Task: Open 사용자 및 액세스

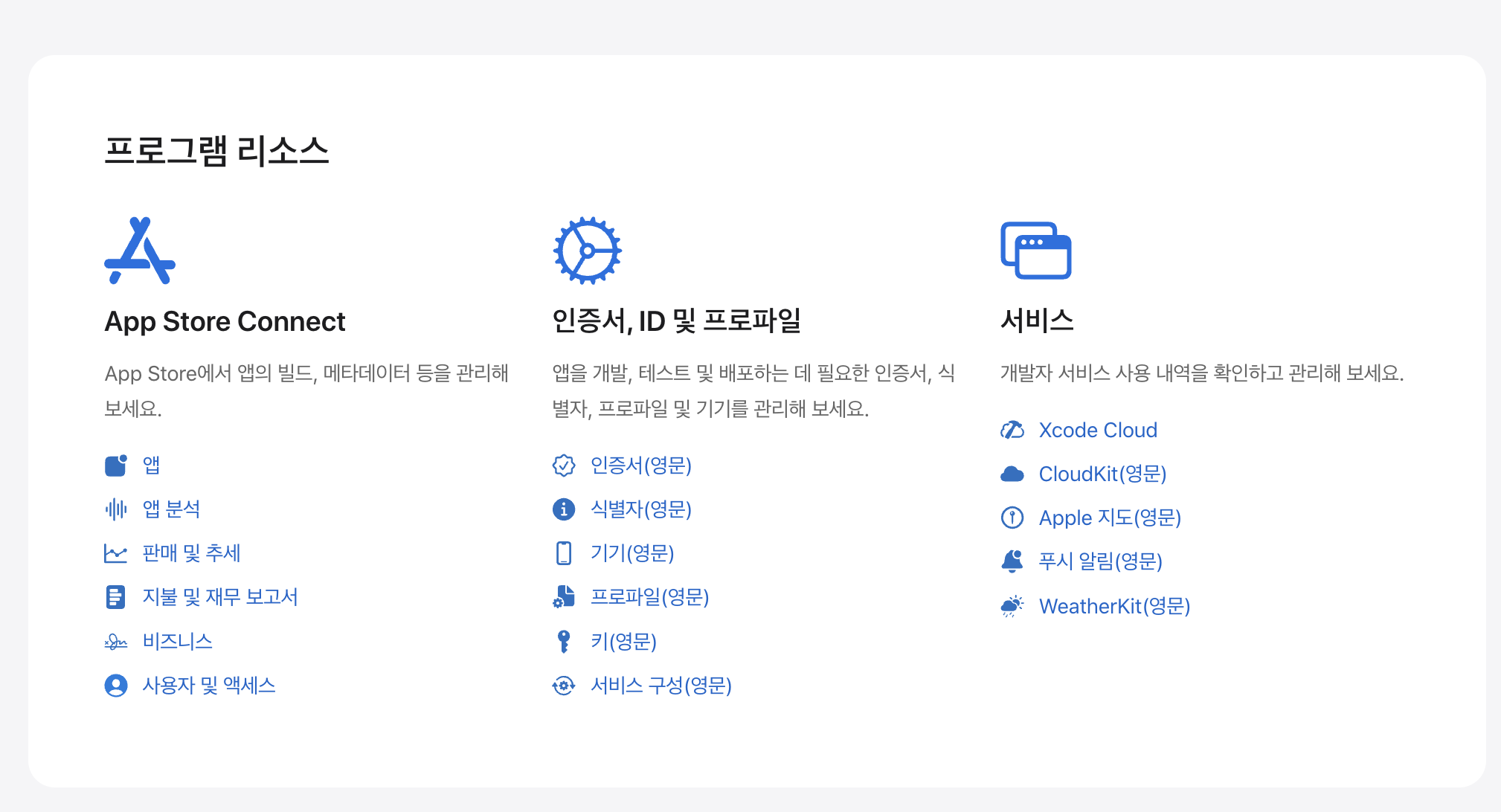Action: 209,686
